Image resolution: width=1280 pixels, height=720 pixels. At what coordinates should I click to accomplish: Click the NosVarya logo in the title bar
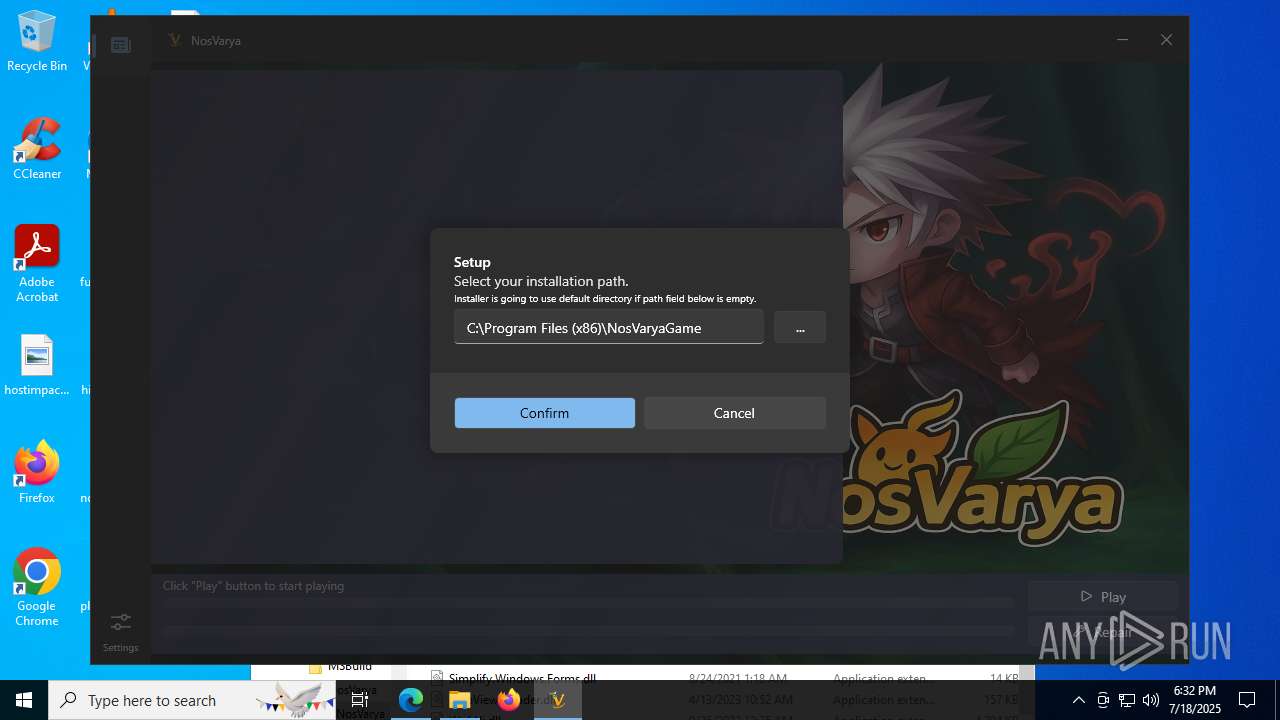(x=175, y=41)
